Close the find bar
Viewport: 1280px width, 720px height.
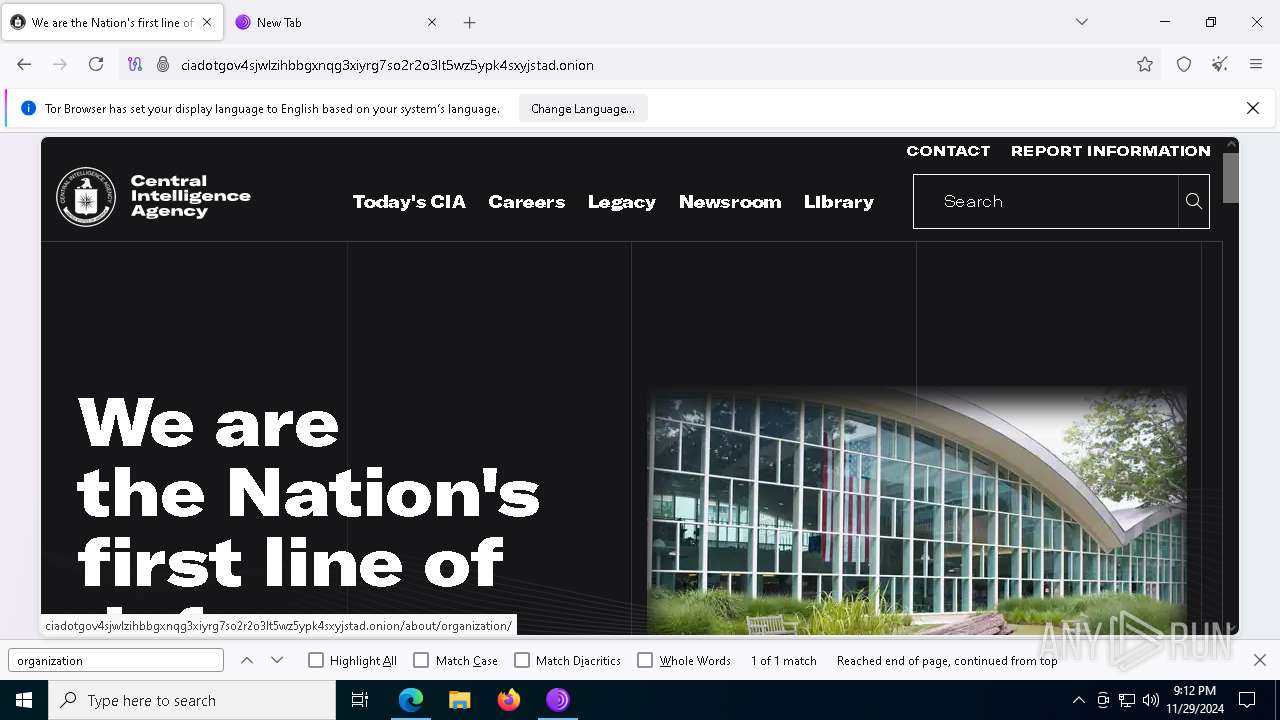click(1260, 660)
